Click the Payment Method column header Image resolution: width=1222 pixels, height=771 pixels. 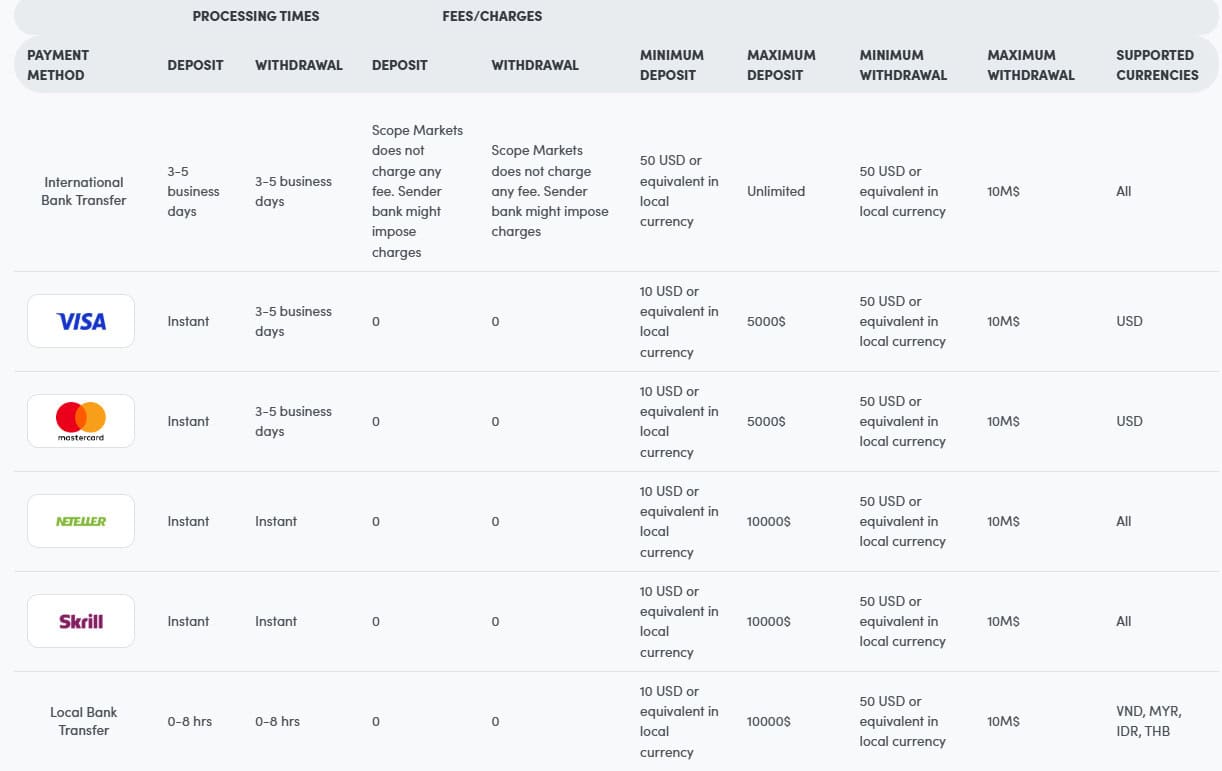57,65
